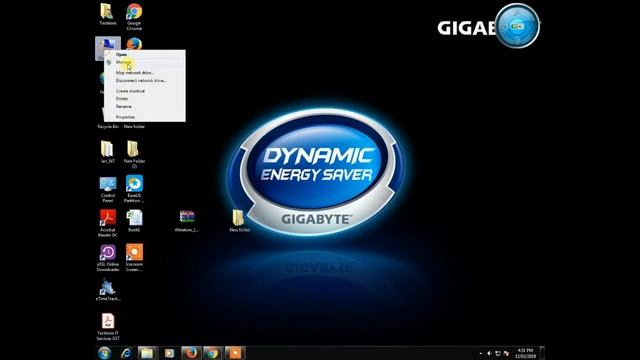Open the Windows Start menu
The image size is (640, 360).
coord(104,353)
